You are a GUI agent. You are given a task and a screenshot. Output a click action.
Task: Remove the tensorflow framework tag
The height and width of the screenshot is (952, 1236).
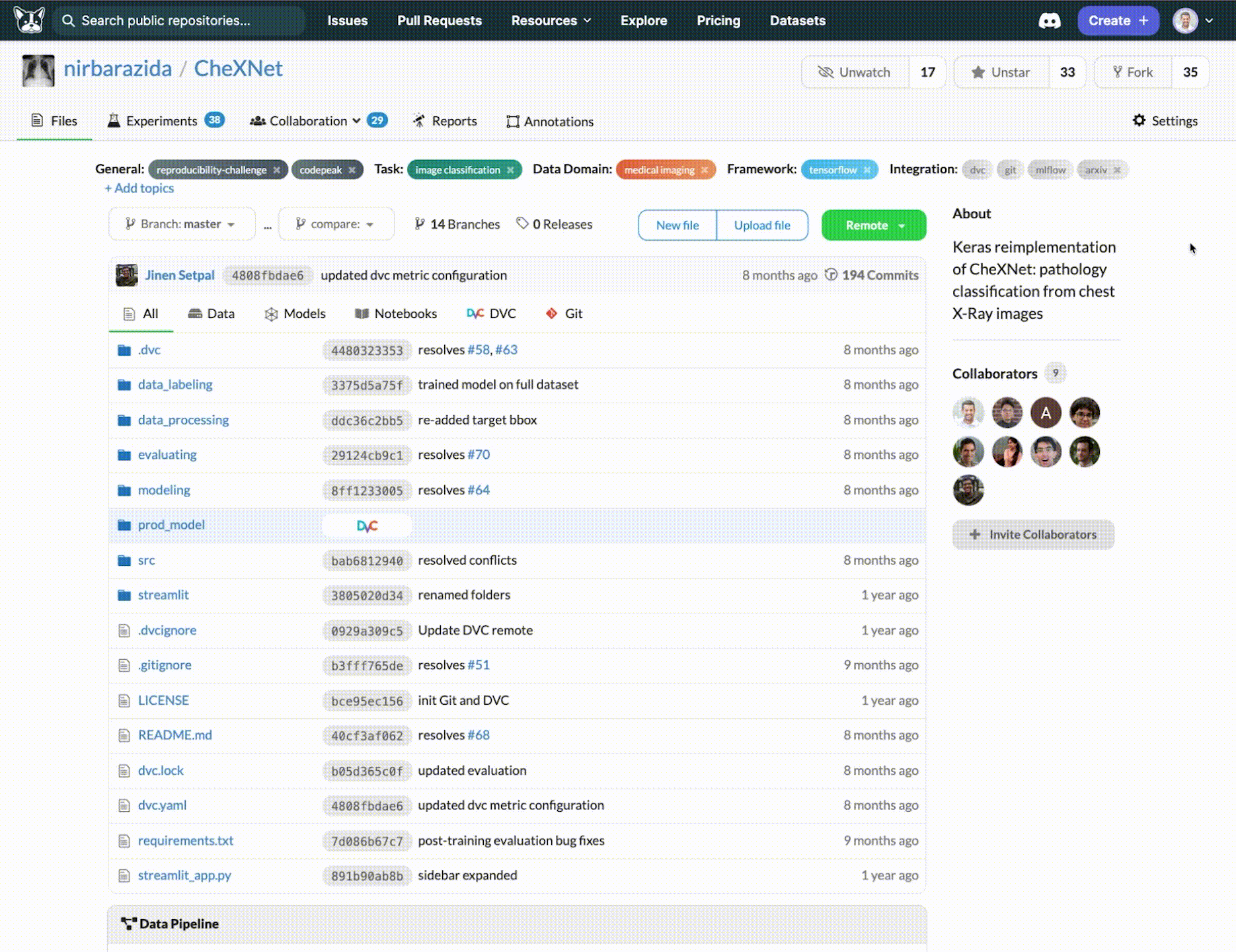click(x=867, y=170)
